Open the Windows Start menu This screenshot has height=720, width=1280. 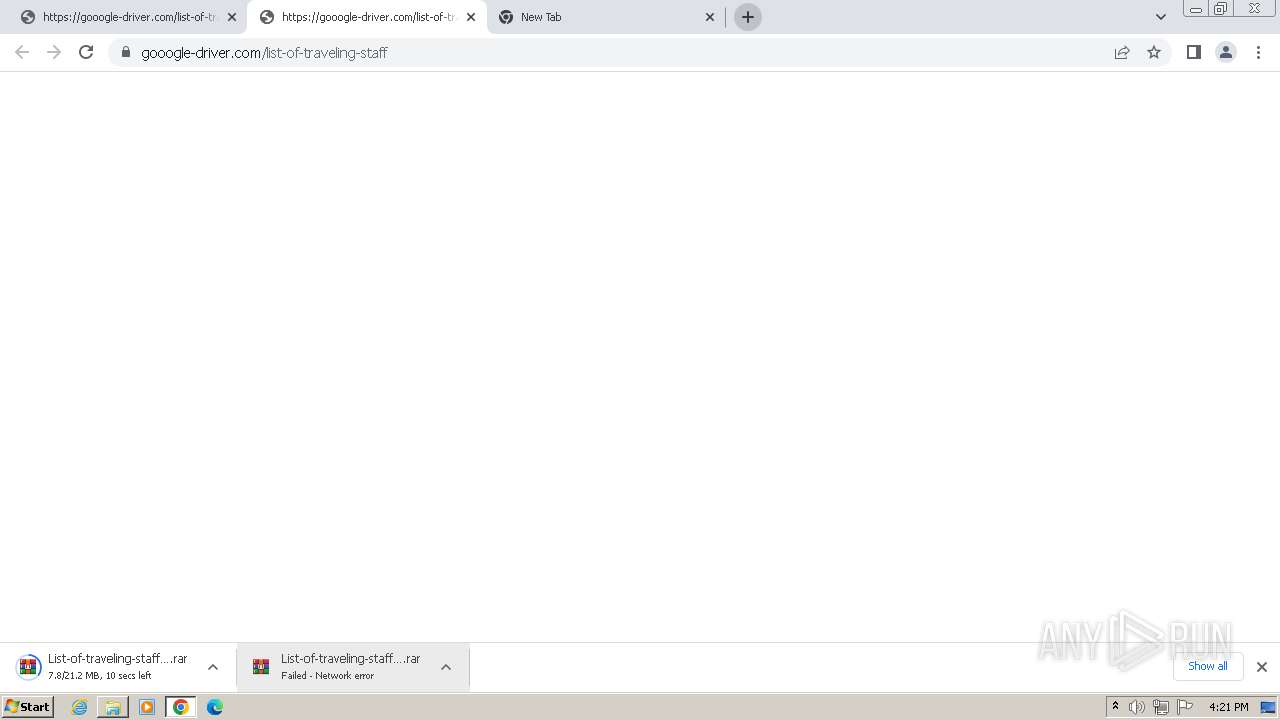[27, 706]
